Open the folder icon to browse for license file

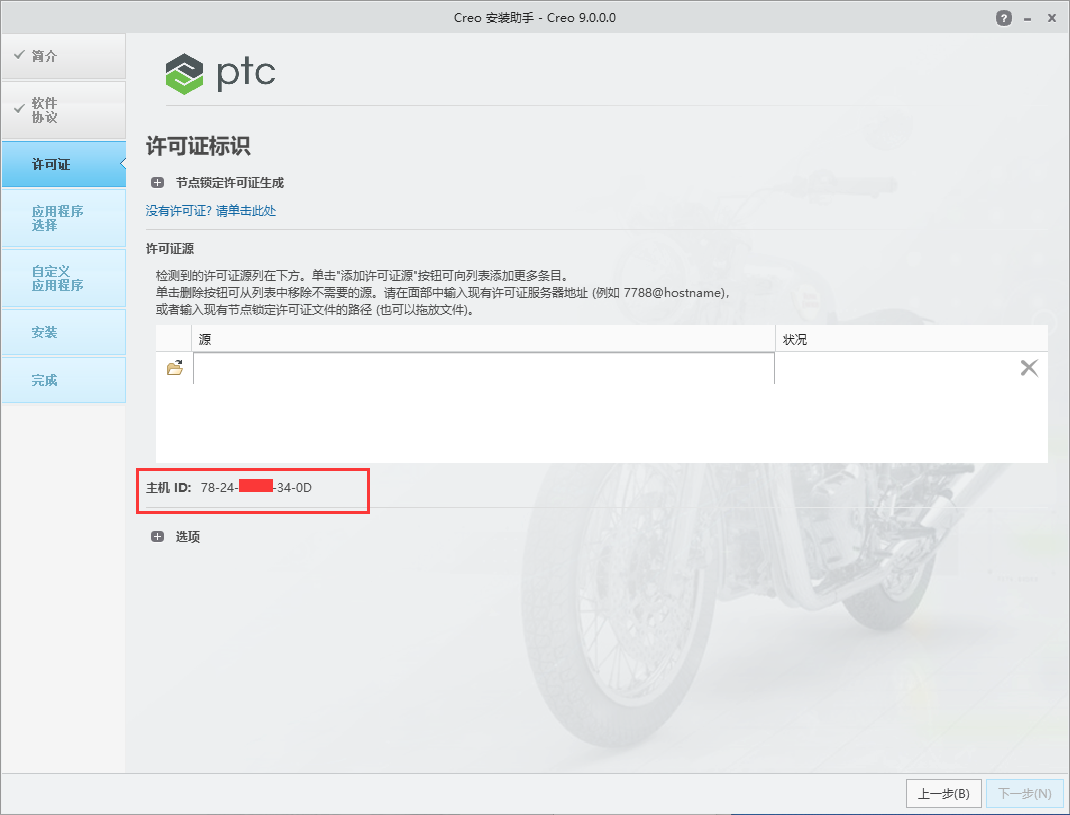(x=174, y=367)
